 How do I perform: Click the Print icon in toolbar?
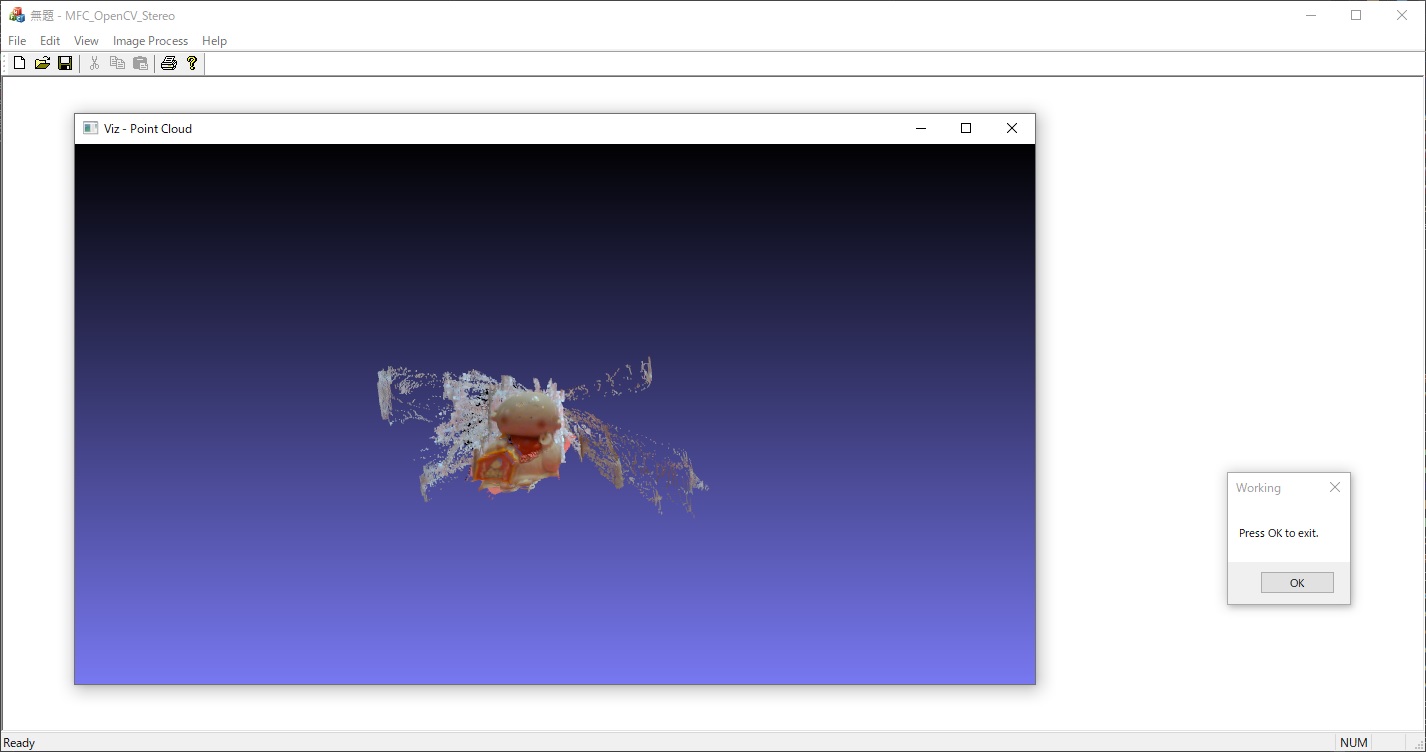[169, 63]
